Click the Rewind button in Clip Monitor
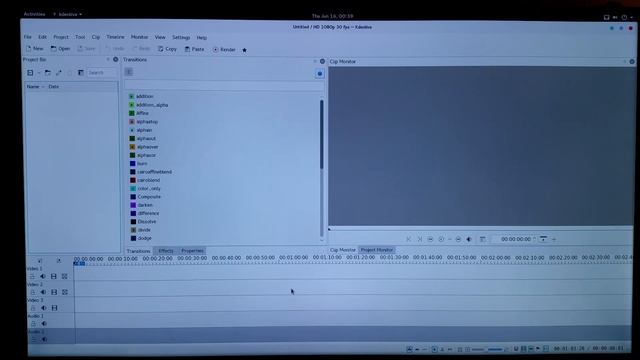This screenshot has height=360, width=640. [x=430, y=239]
